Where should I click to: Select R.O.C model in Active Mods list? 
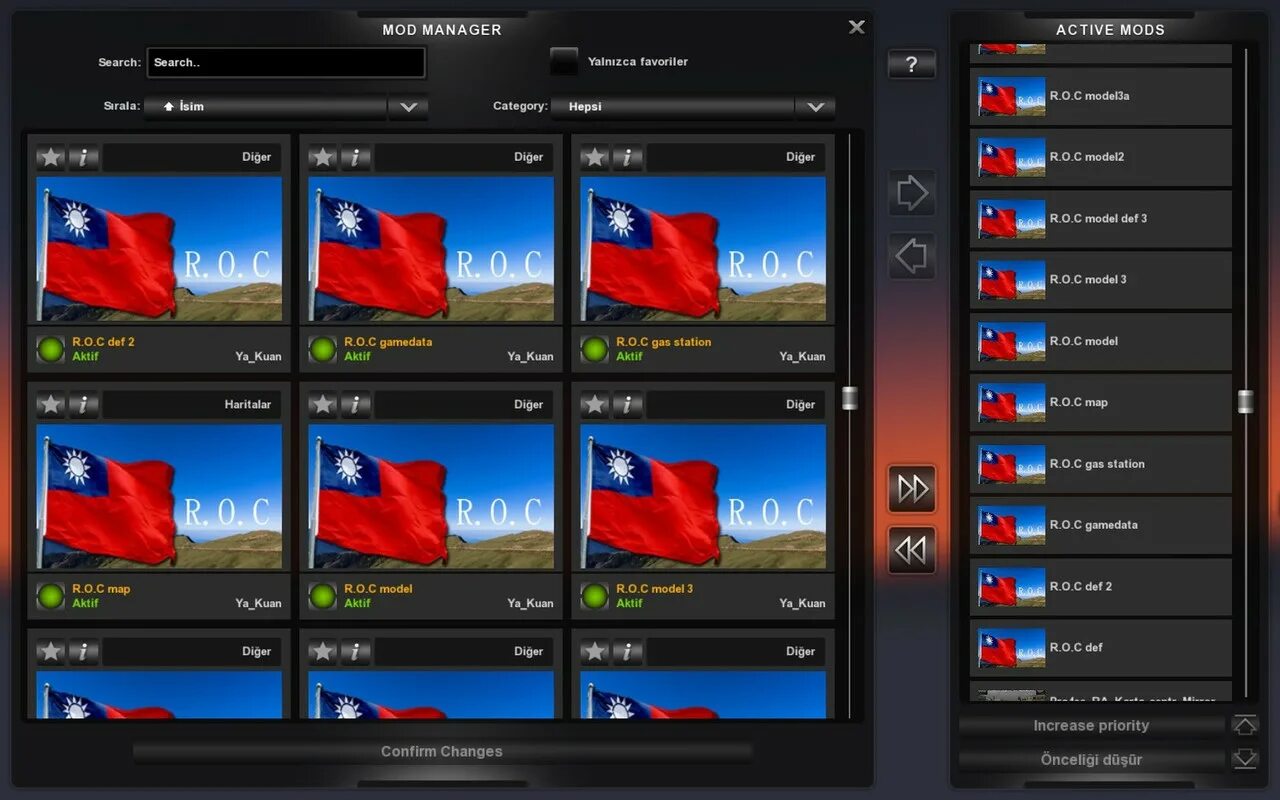coord(1101,341)
